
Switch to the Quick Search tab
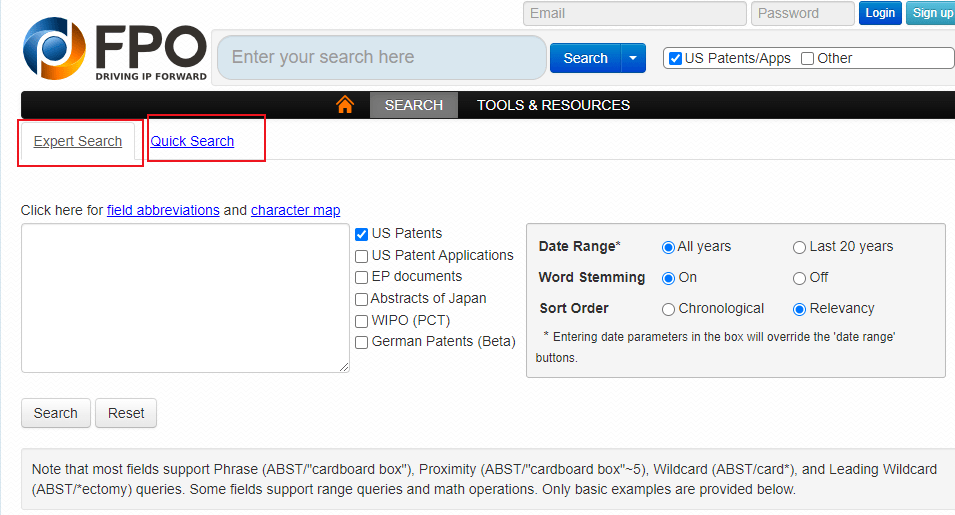click(192, 141)
